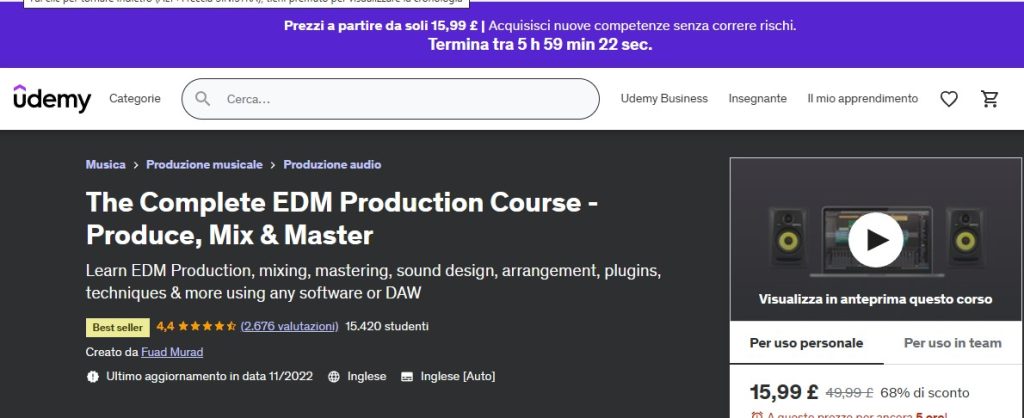Click in the Cerca search field
Viewport: 1024px width, 418px height.
pos(400,99)
